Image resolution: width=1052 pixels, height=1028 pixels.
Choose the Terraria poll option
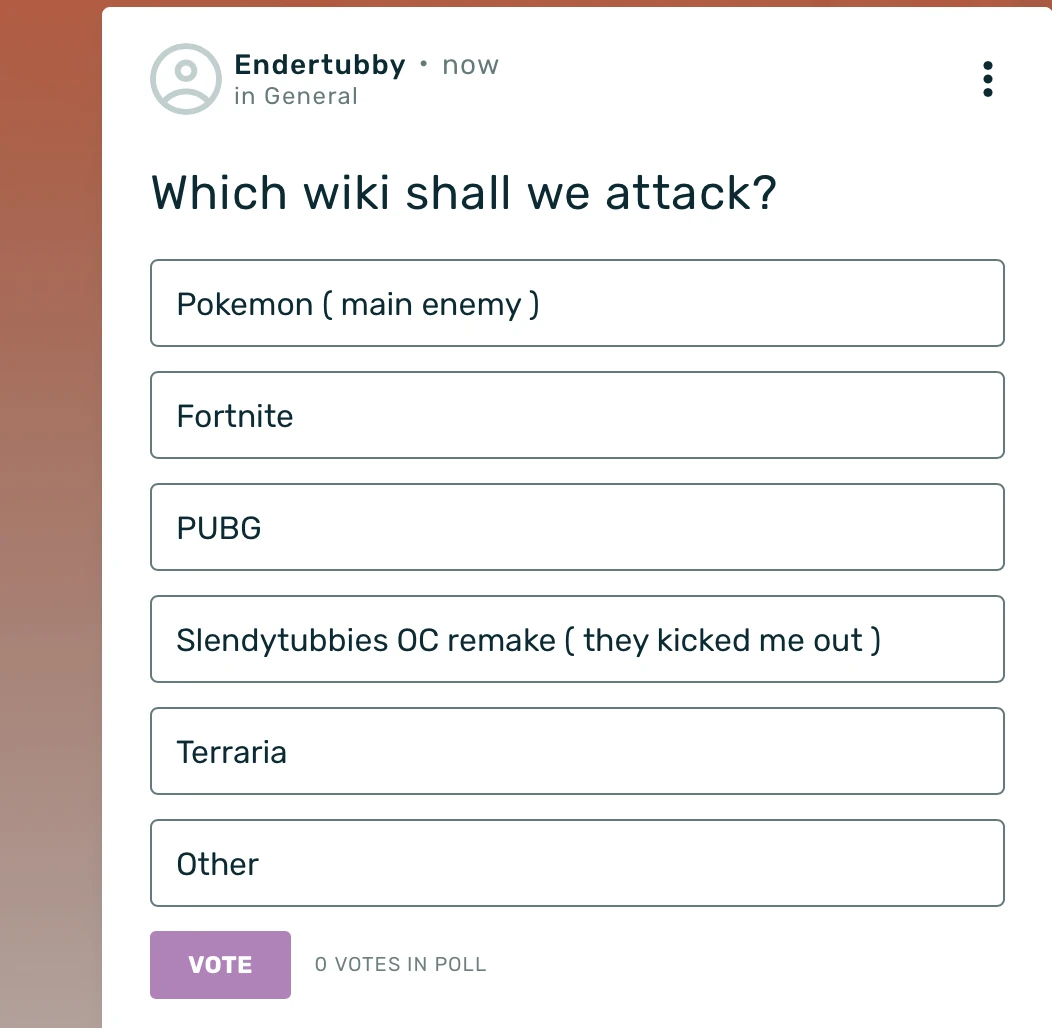577,751
